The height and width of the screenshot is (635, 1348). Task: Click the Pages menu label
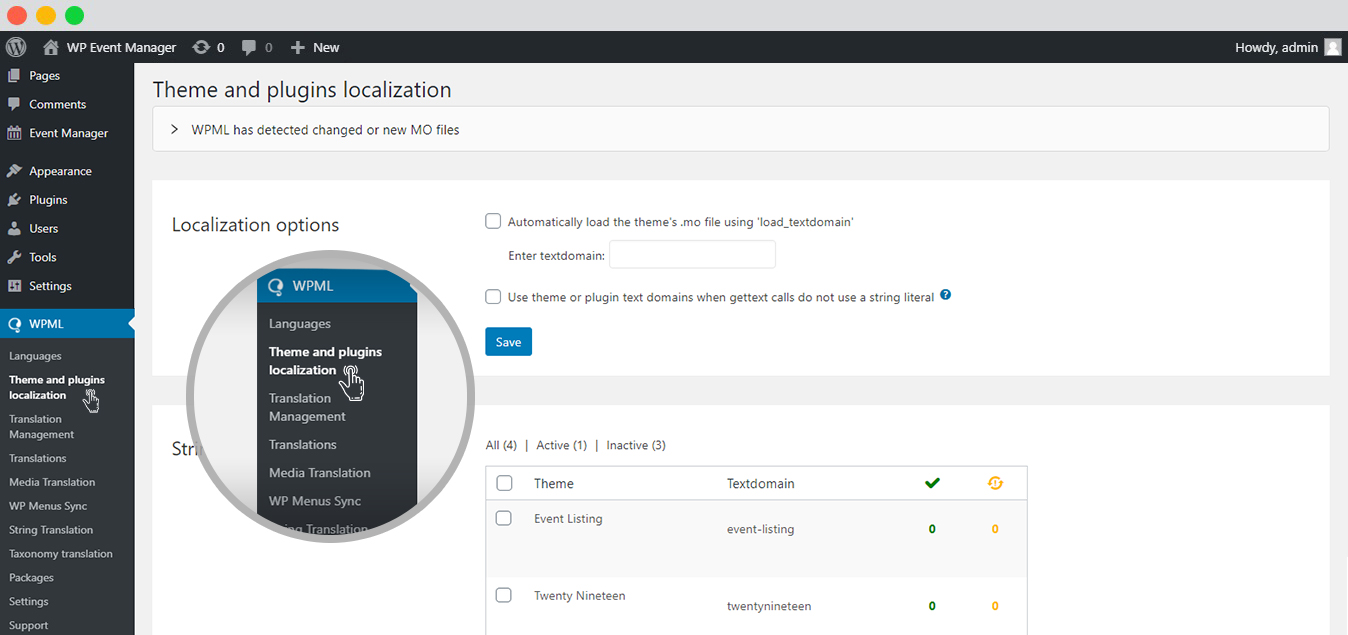tap(45, 76)
